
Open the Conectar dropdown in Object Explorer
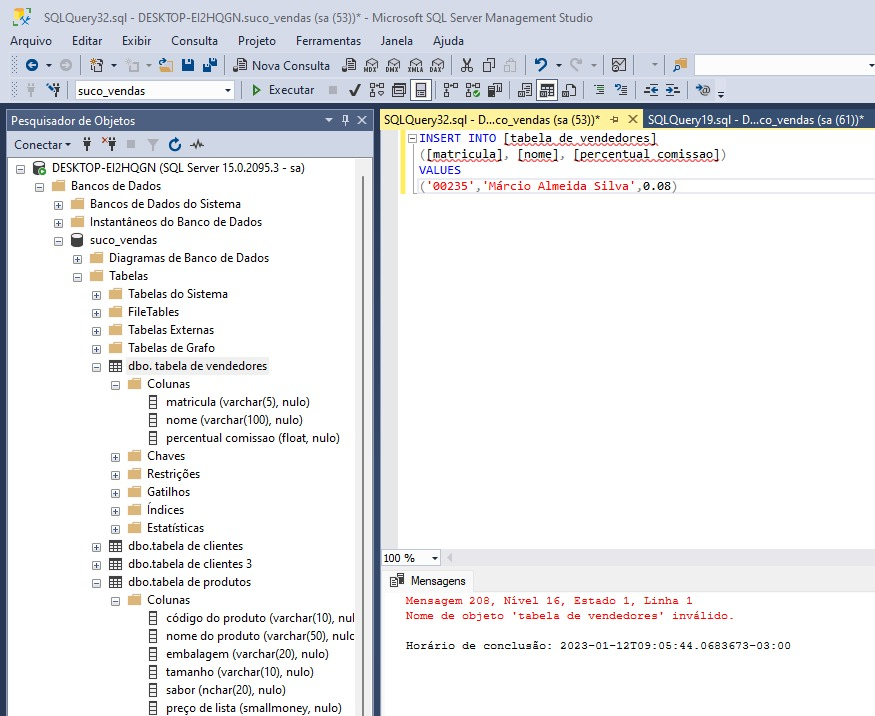42,145
